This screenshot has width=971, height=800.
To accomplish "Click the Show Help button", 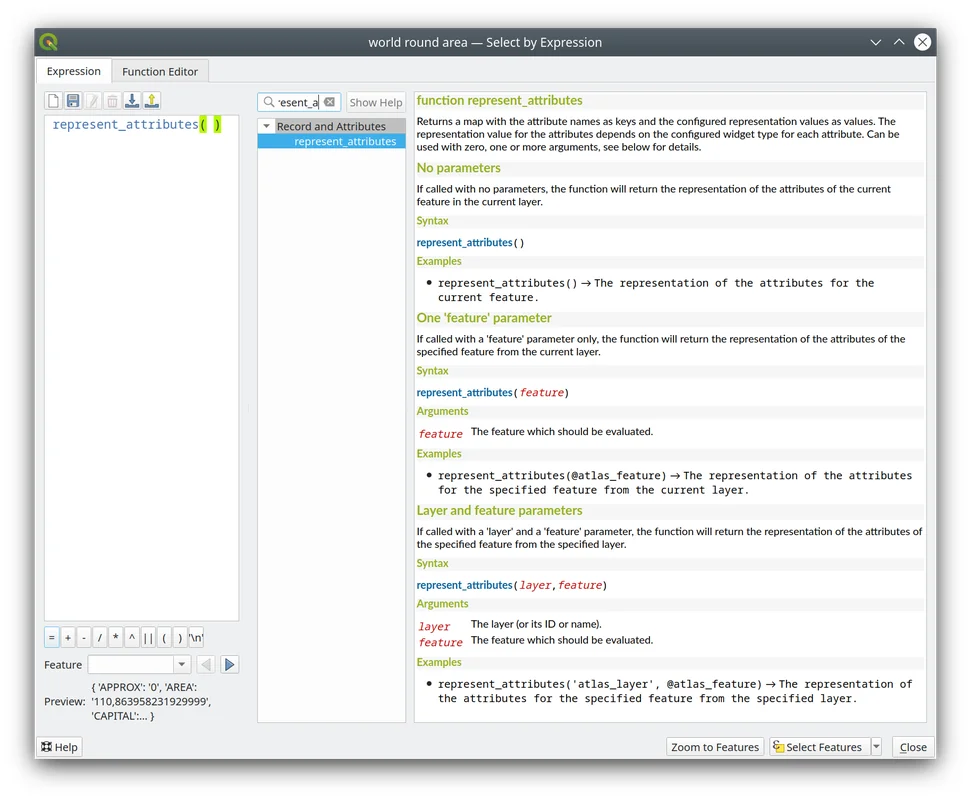I will [376, 102].
